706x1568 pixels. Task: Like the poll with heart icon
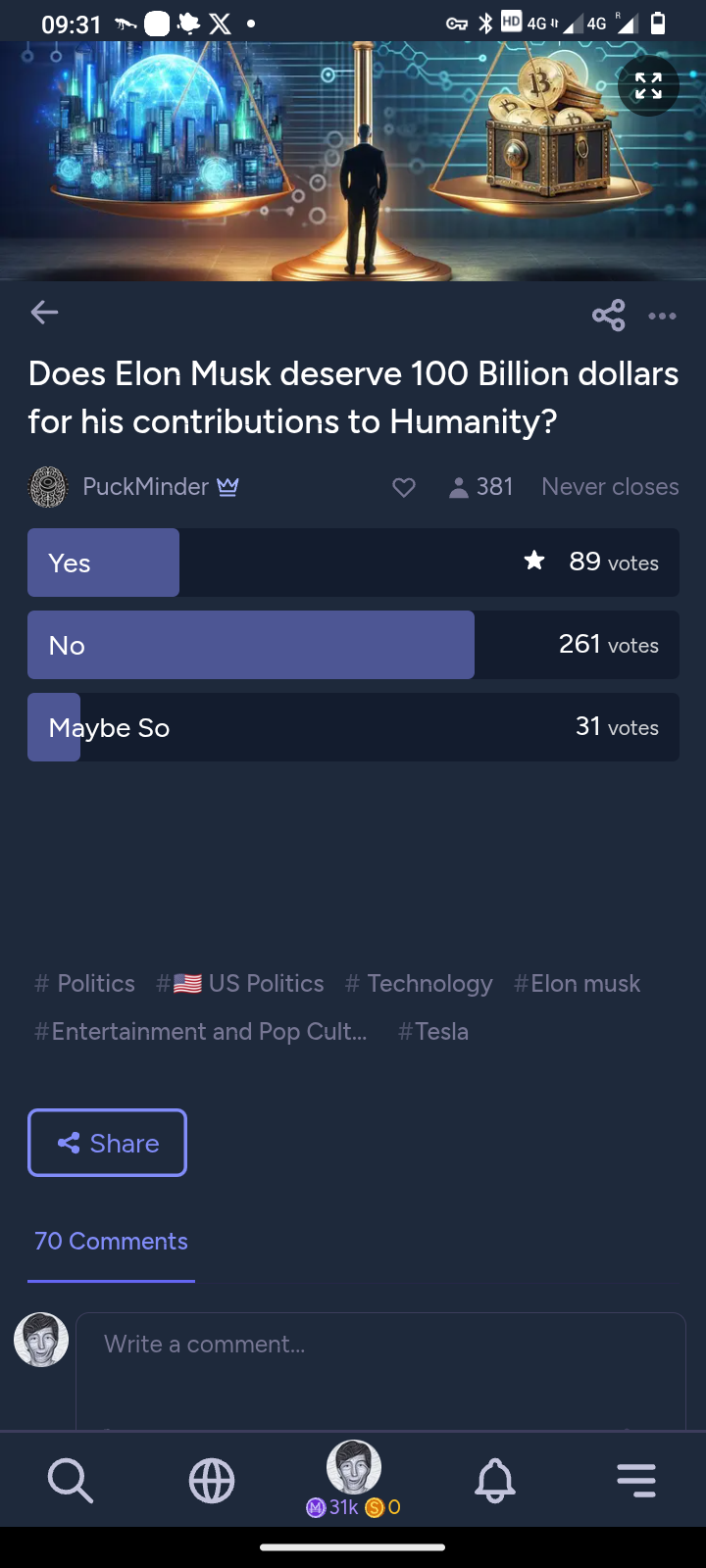coord(404,487)
